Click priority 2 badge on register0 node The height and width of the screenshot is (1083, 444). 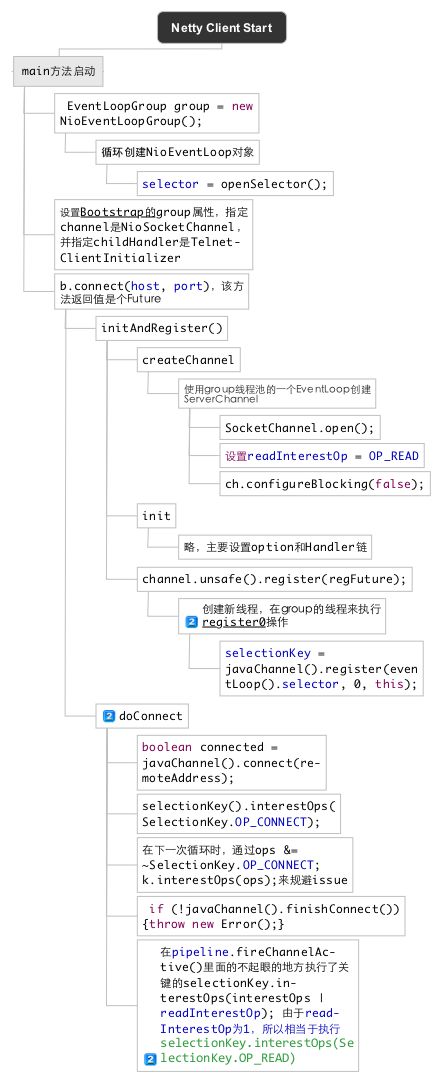[x=191, y=622]
